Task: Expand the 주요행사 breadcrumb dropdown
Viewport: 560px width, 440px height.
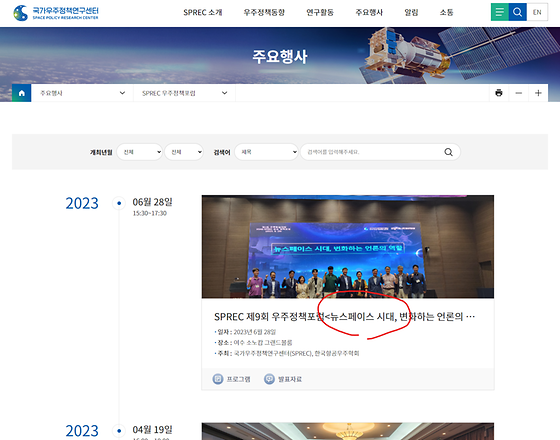Action: 82,93
